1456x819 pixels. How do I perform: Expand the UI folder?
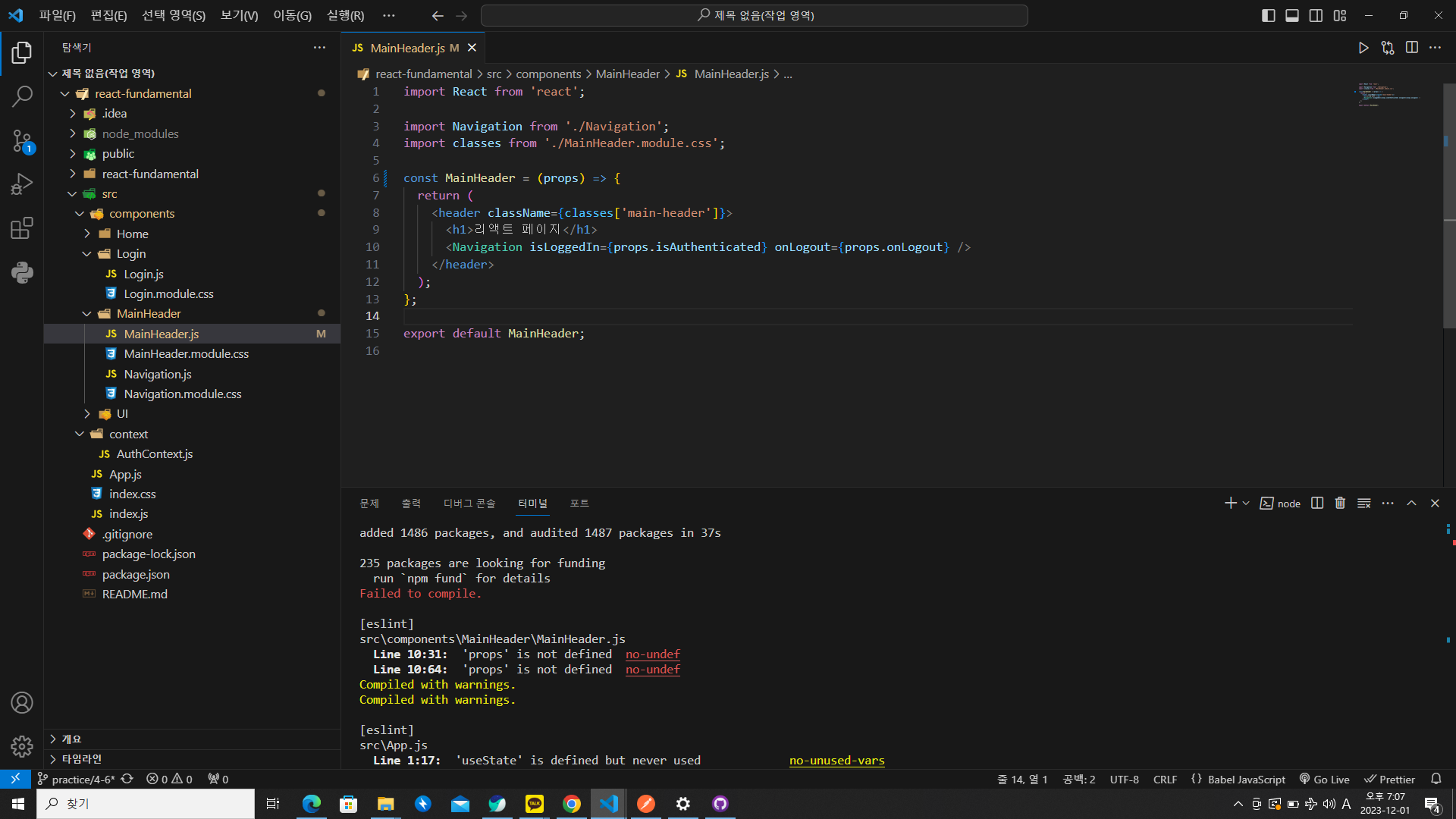coord(87,414)
